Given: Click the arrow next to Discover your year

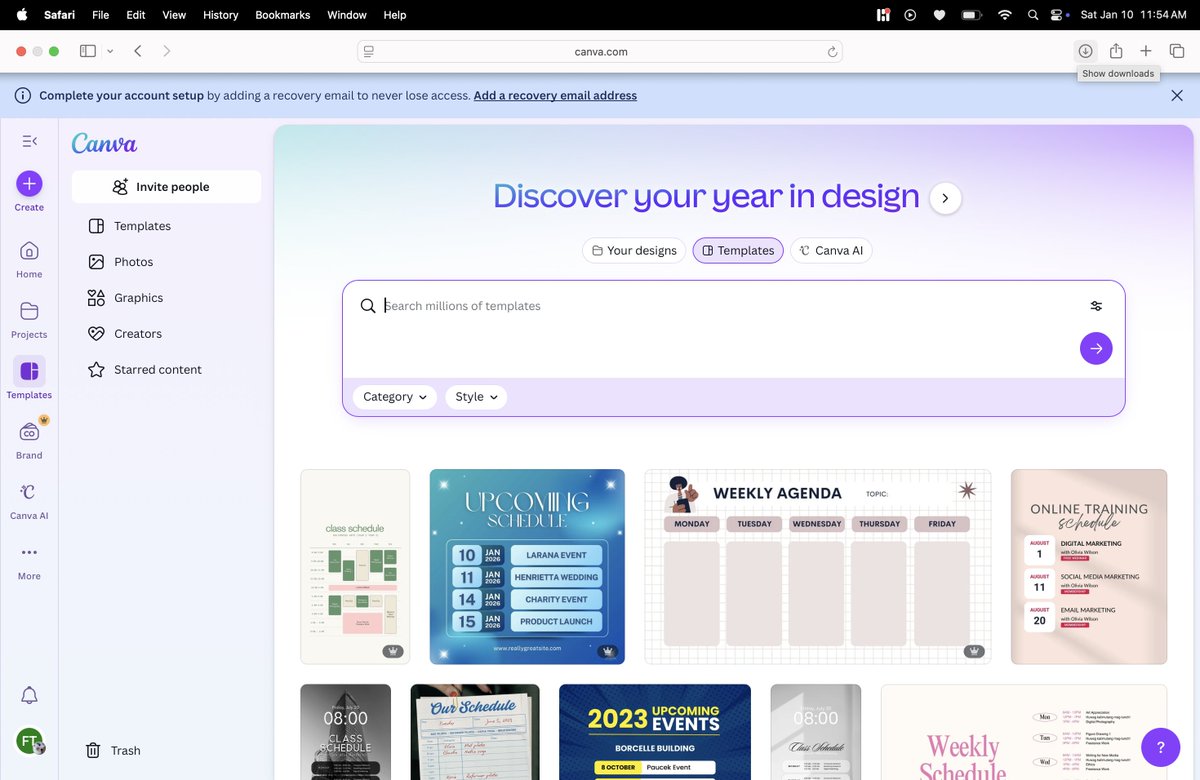Looking at the screenshot, I should (x=945, y=198).
